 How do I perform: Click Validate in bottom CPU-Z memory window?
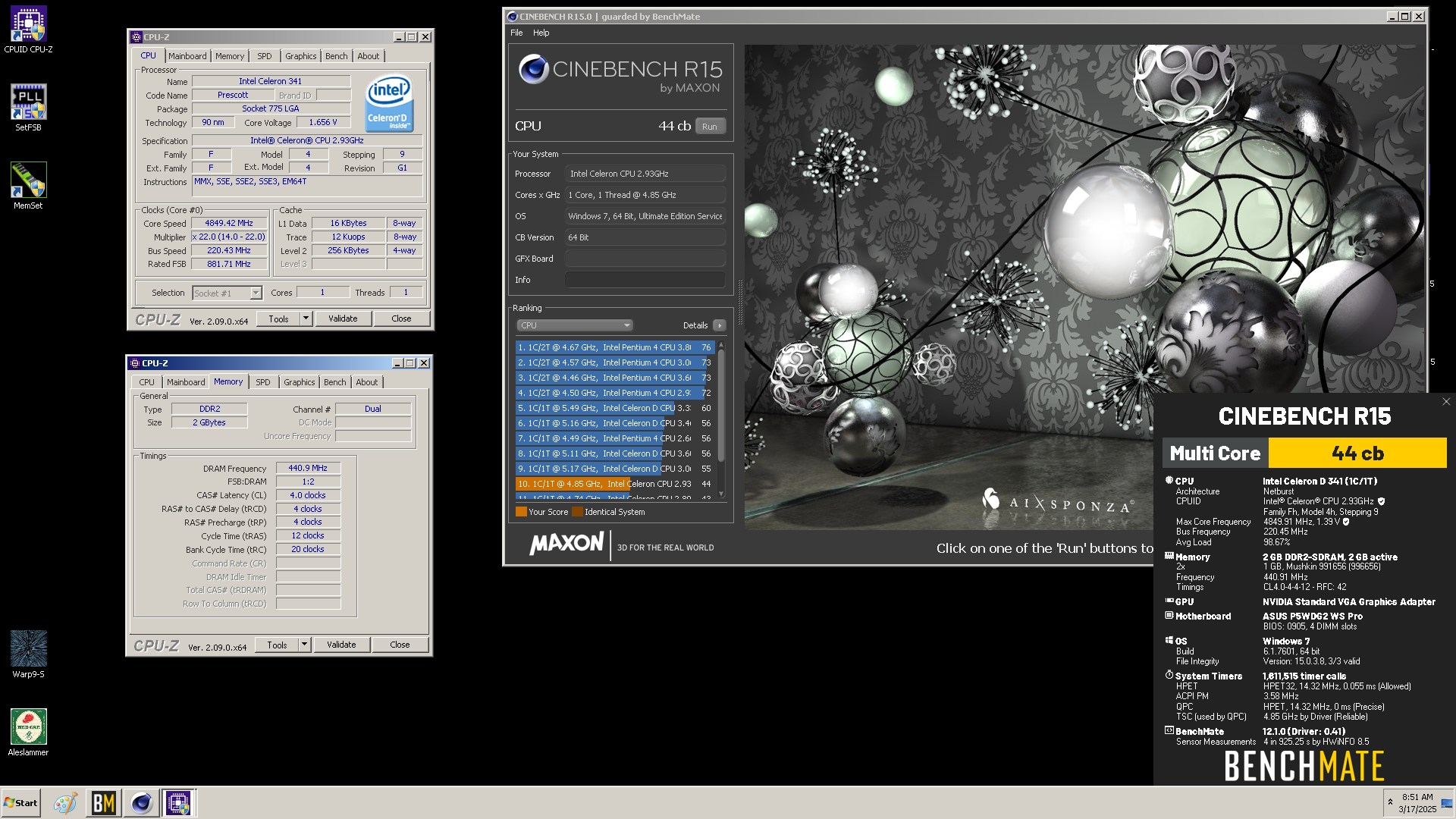(x=341, y=645)
